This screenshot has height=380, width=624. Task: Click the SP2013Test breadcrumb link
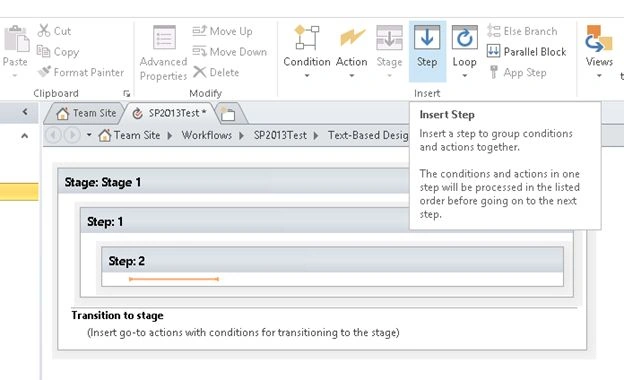pos(280,135)
